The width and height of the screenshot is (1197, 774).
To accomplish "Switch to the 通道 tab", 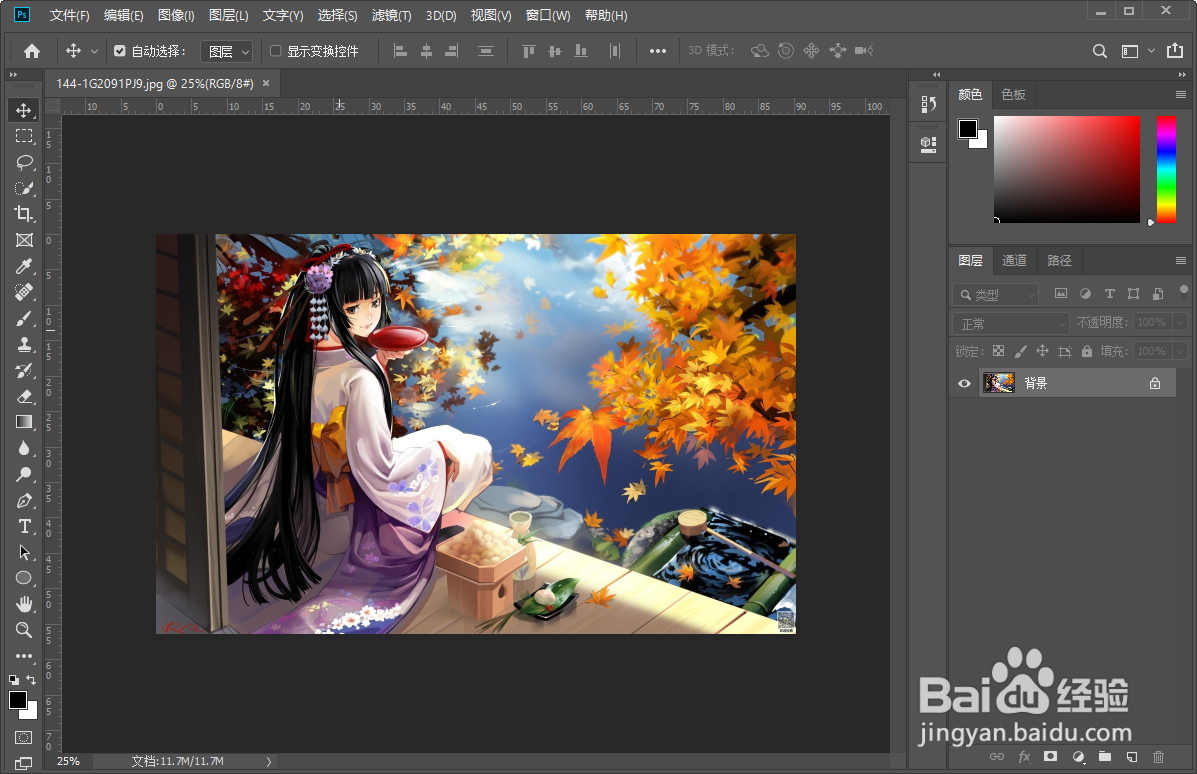I will 1015,261.
